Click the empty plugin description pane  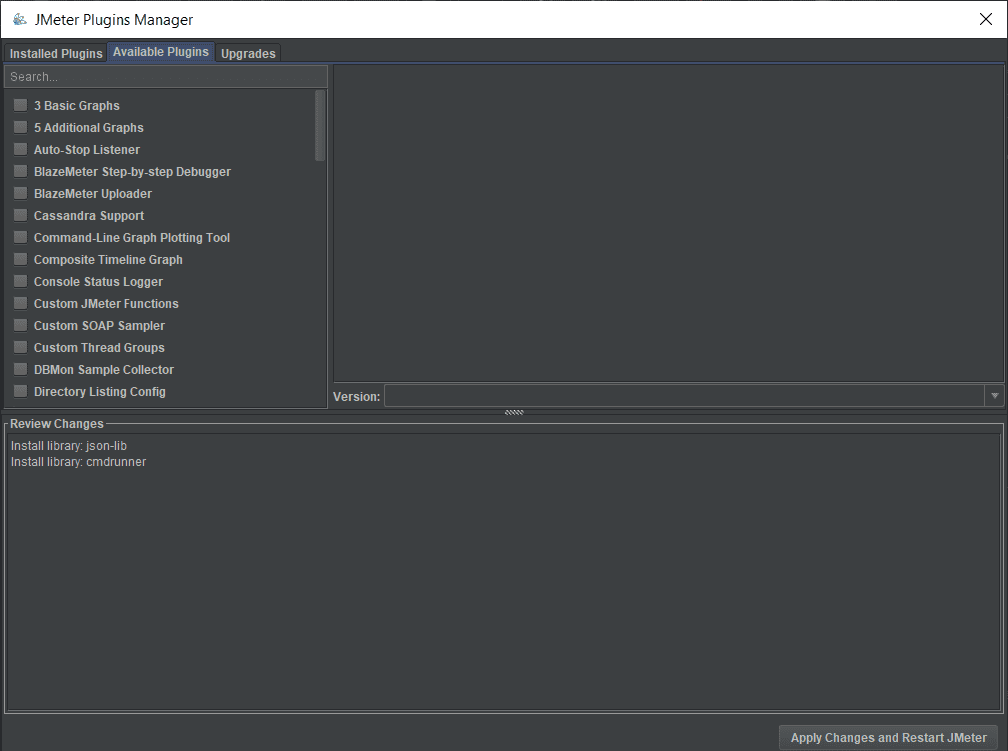point(669,223)
